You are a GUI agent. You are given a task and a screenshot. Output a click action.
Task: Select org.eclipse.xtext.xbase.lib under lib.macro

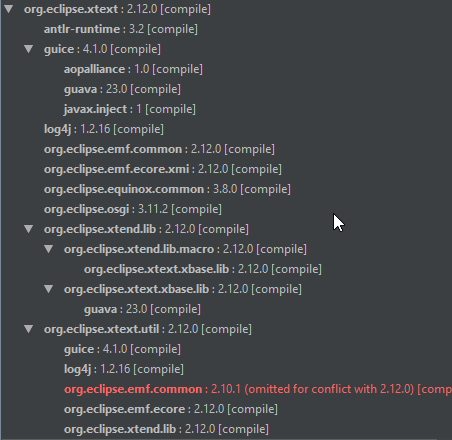[203, 269]
